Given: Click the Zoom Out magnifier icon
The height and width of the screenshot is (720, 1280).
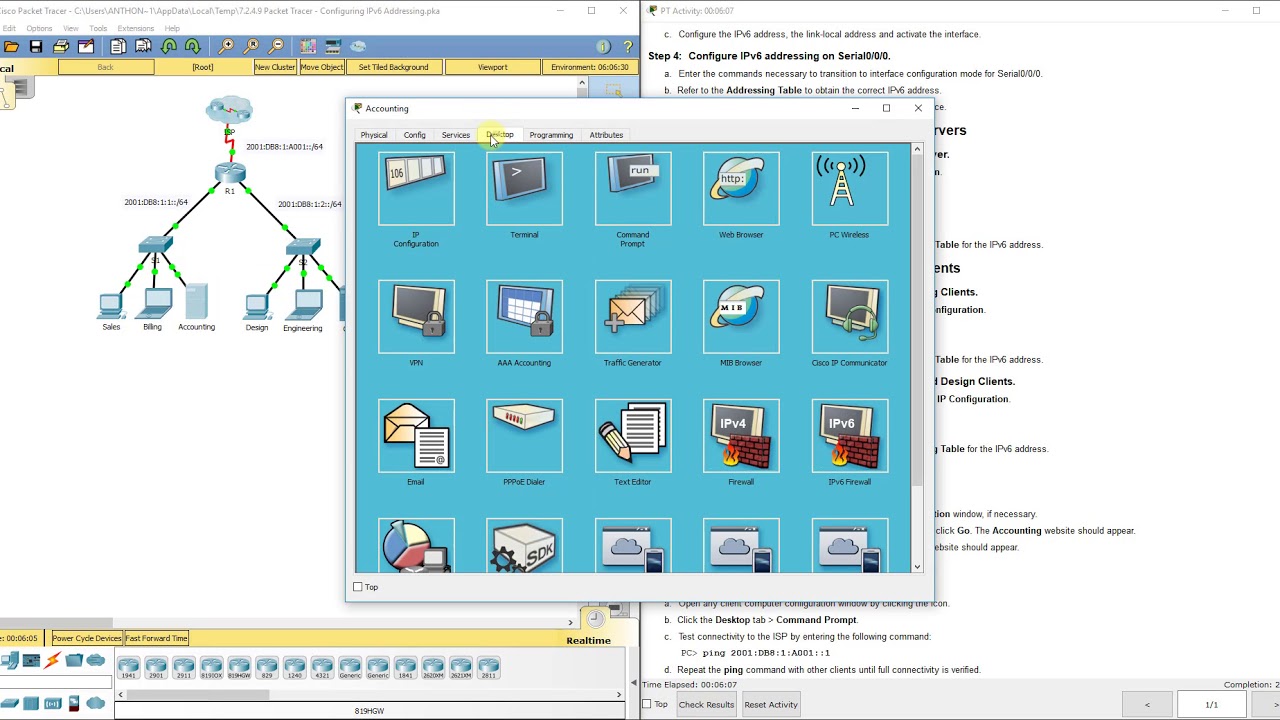Looking at the screenshot, I should tap(276, 46).
